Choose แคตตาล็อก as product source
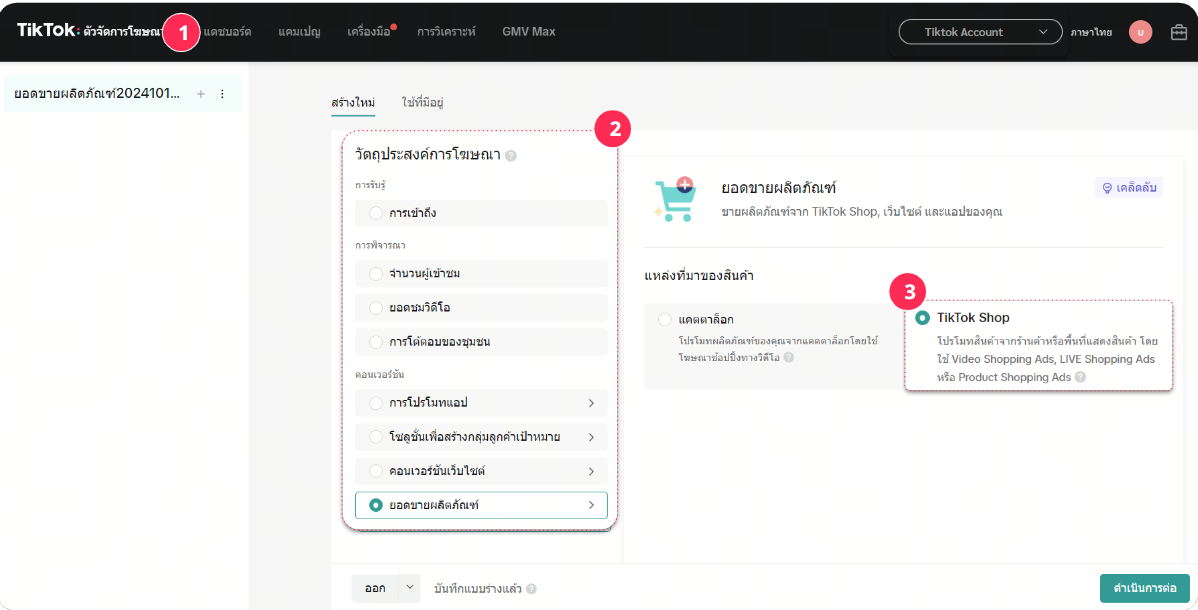1198x610 pixels. (665, 319)
